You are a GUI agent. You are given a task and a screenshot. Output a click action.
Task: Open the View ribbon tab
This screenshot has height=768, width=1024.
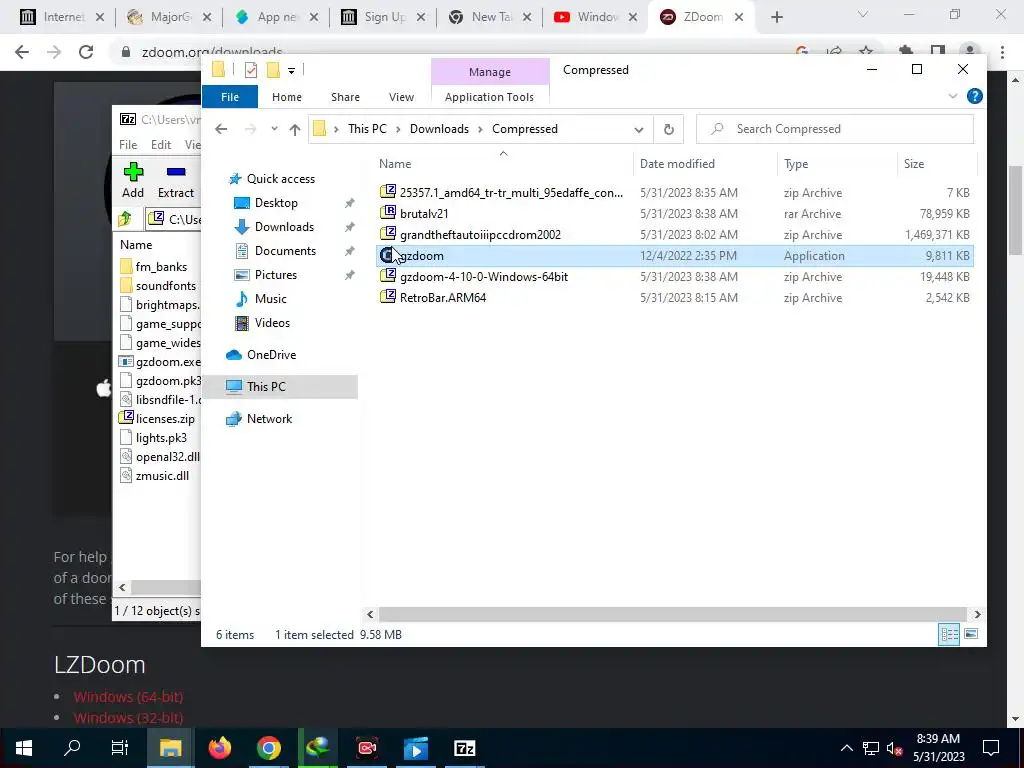coord(401,97)
